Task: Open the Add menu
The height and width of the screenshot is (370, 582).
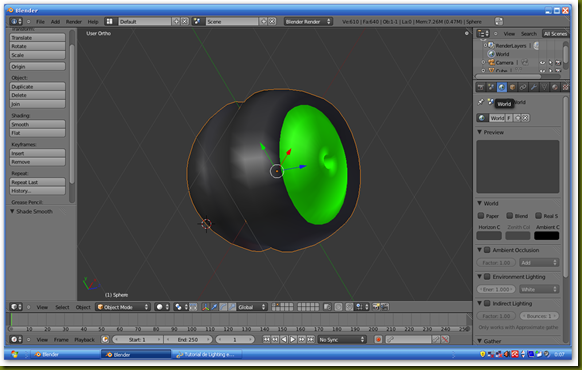Action: click(55, 22)
